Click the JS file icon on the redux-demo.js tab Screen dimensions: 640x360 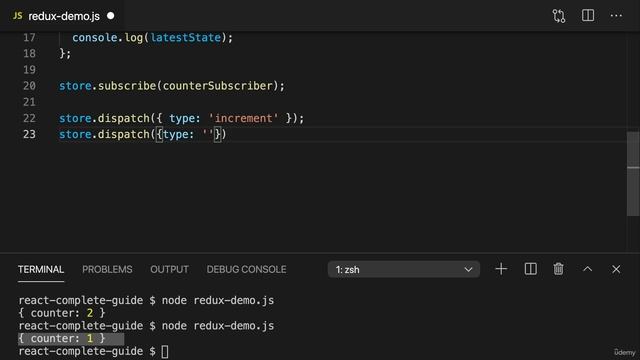click(18, 16)
